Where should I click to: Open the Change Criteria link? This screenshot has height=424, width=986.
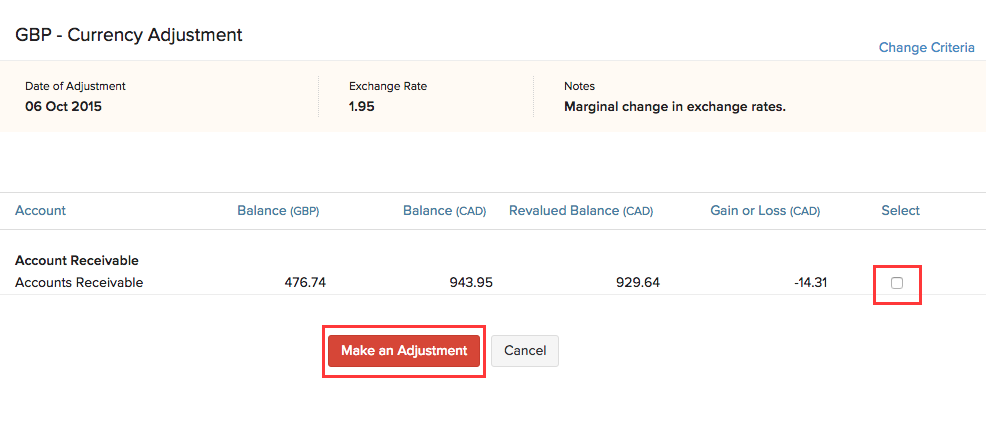926,47
